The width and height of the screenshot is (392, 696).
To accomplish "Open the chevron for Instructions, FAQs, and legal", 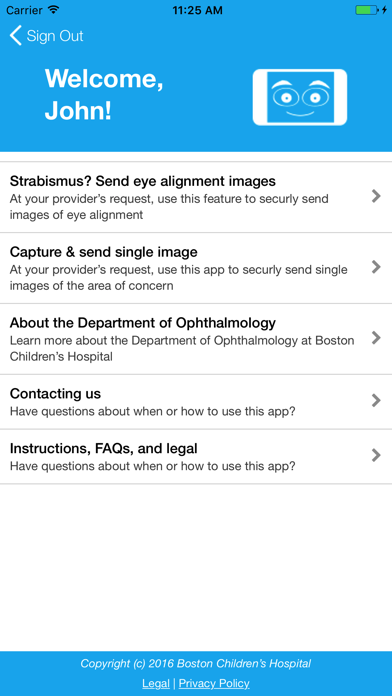I will pos(376,455).
